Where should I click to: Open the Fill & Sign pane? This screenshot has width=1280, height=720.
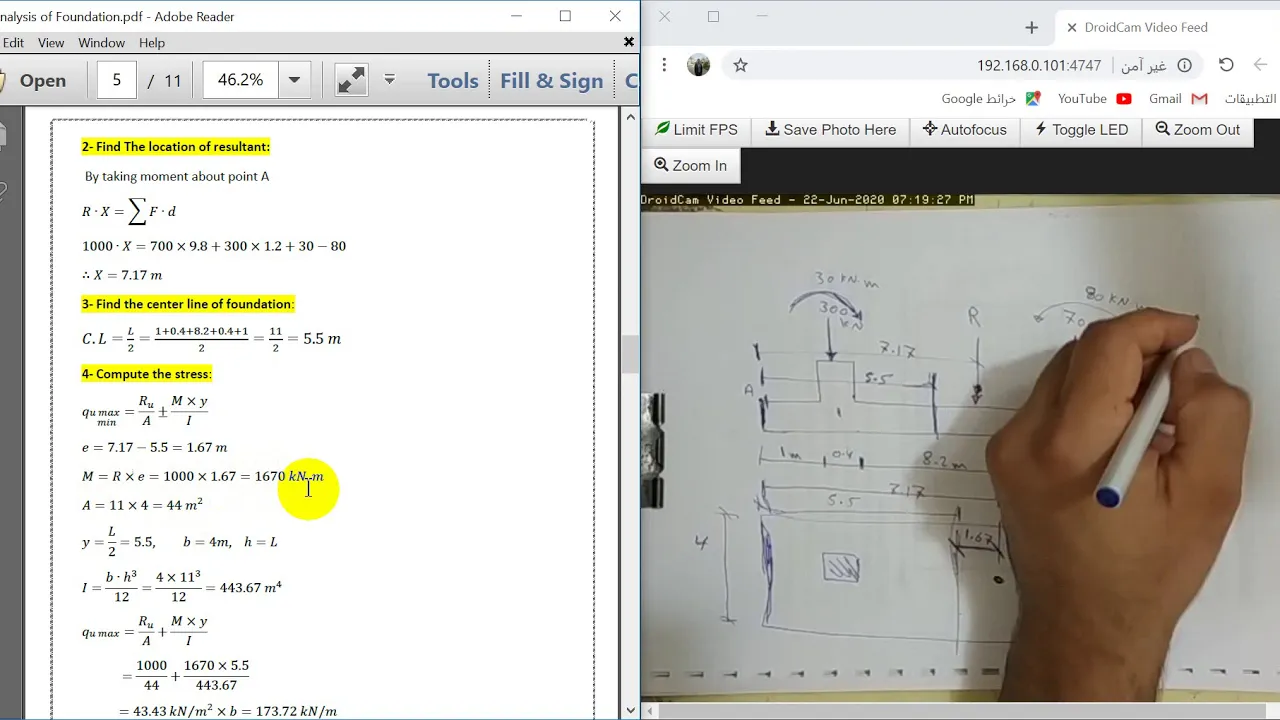551,81
